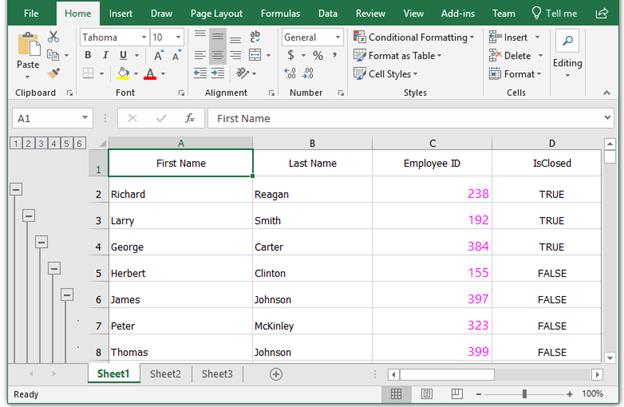Select column C header
Viewport: 624px width, 407px height.
coord(432,143)
